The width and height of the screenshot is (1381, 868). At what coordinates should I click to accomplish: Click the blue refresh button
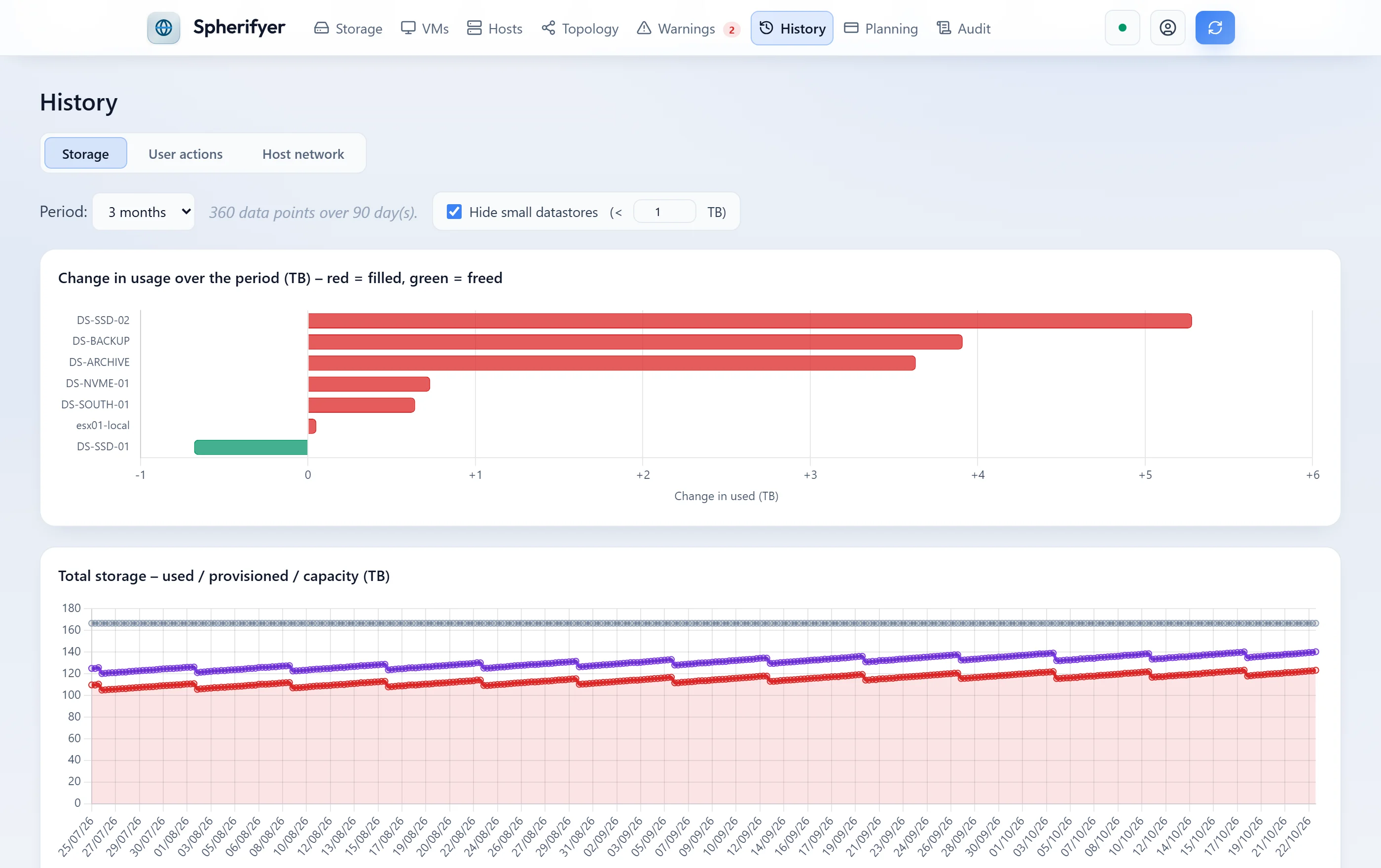pyautogui.click(x=1215, y=28)
